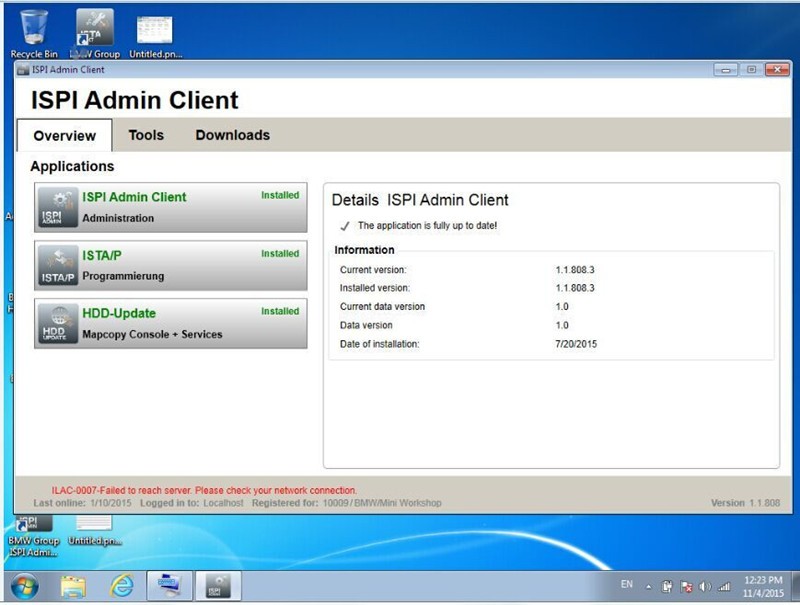
Task: Click the network signal tray icon
Action: click(724, 587)
